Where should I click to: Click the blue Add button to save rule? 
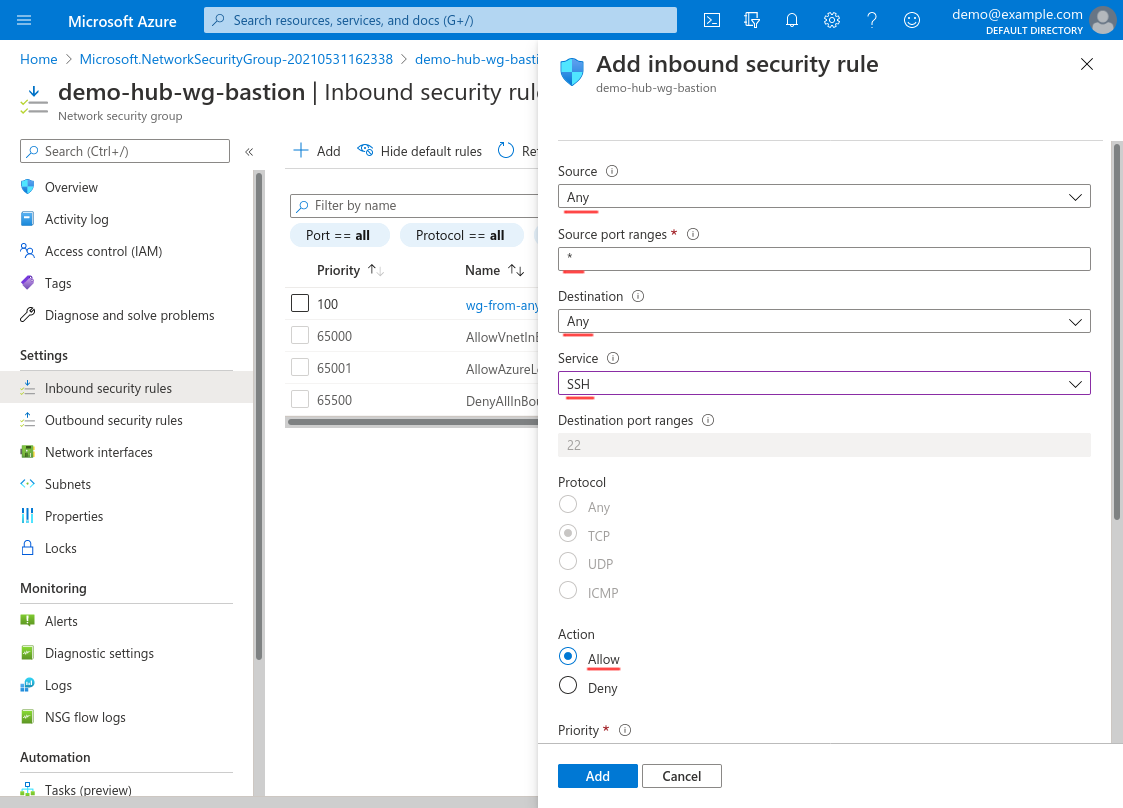[x=597, y=776]
